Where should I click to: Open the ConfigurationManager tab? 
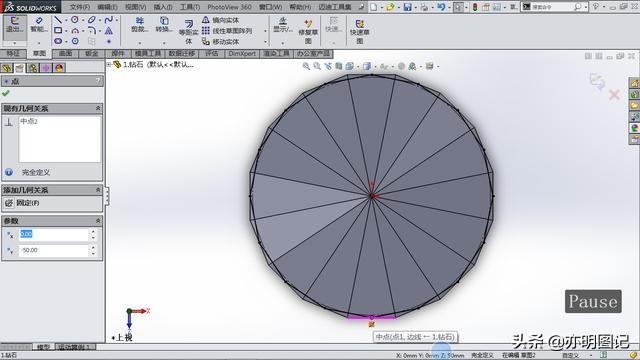click(x=33, y=68)
